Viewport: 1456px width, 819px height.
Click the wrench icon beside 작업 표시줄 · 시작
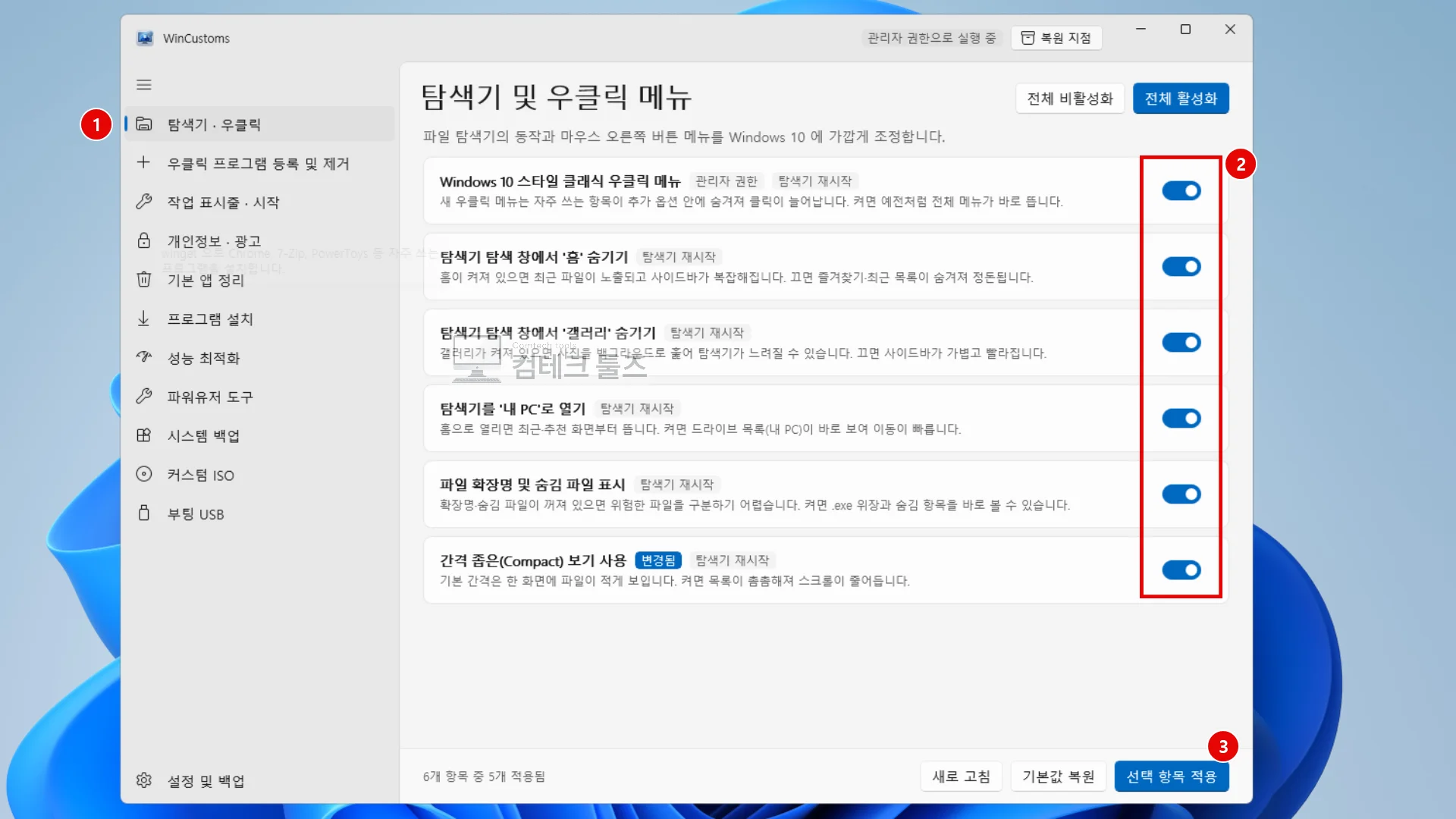click(143, 202)
